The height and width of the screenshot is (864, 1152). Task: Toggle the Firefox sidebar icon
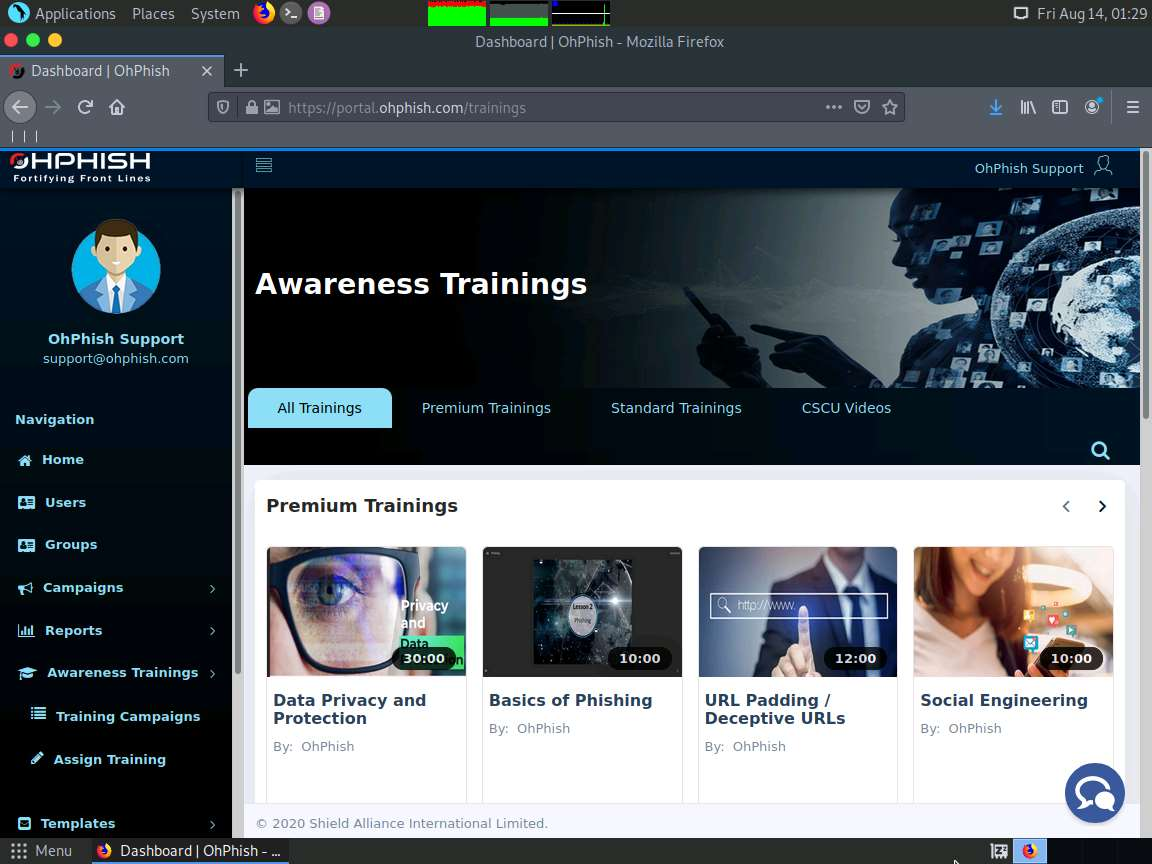pos(1059,107)
